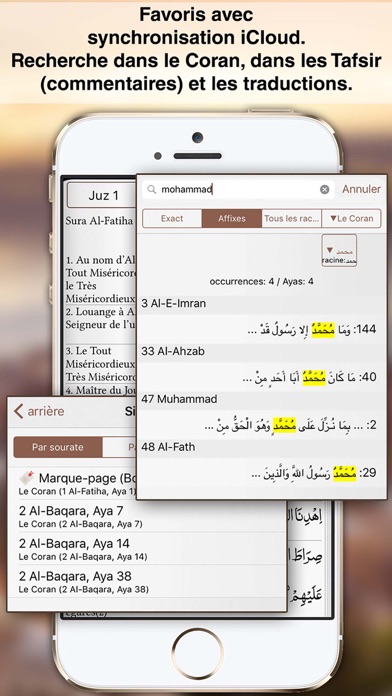Select the 33 Al-Ahzab section header

point(262,352)
